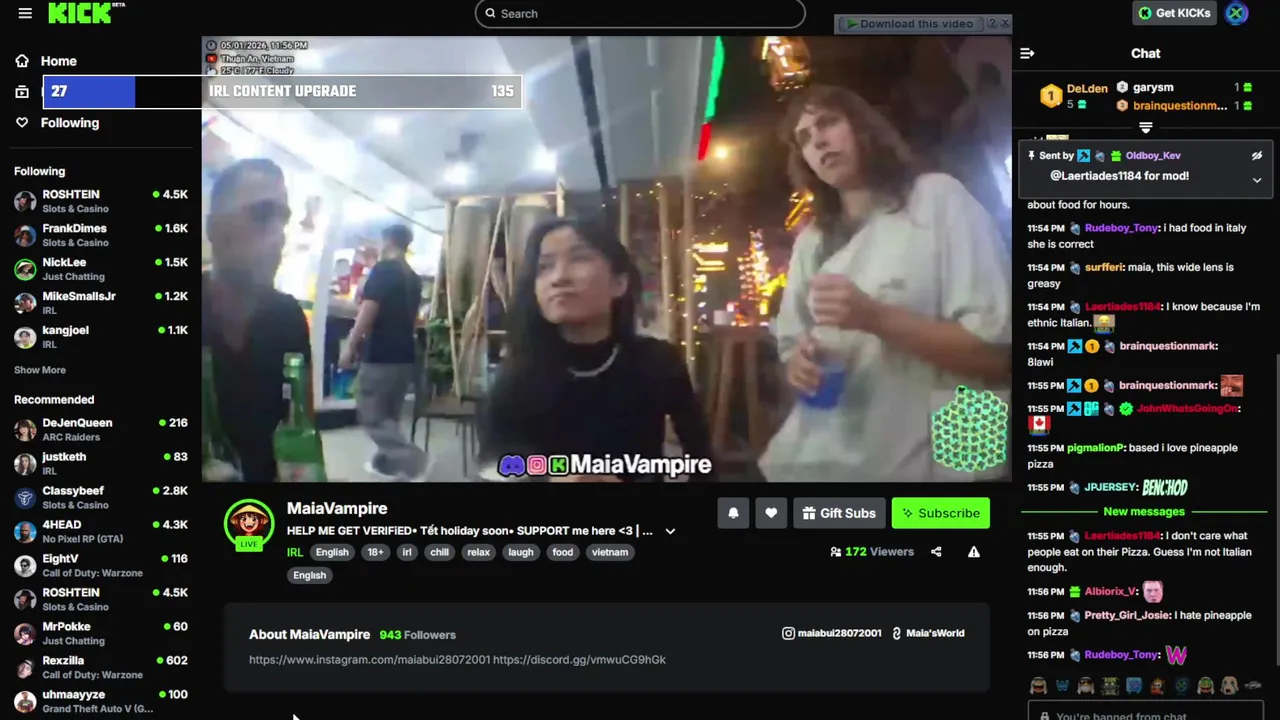Open NickLee channel in sidebar
The width and height of the screenshot is (1280, 720).
coord(100,269)
